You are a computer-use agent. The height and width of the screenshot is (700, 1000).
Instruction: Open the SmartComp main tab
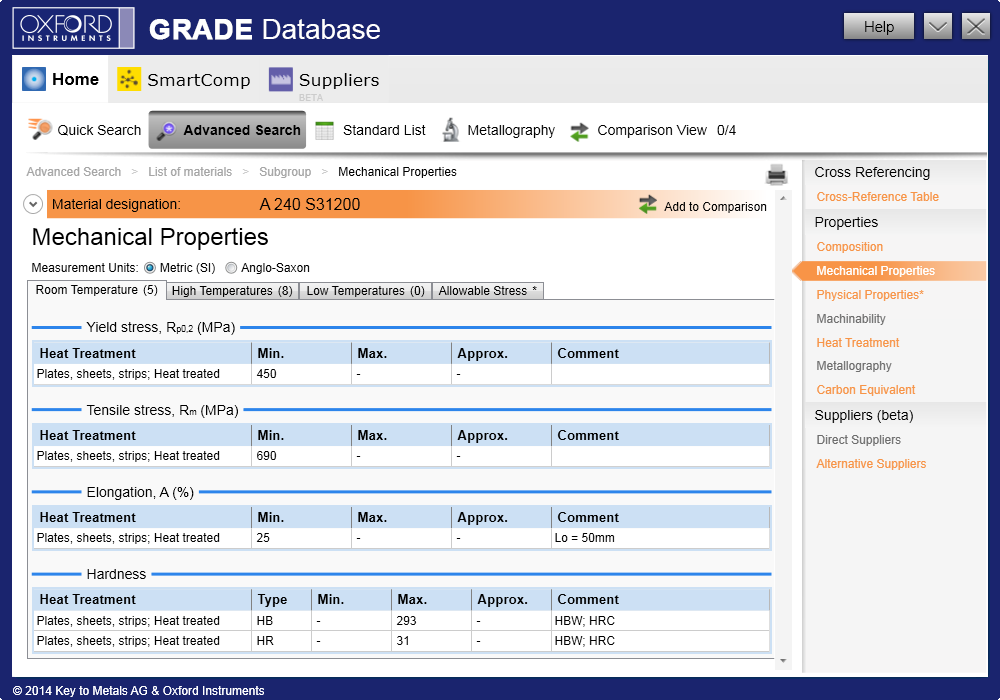pyautogui.click(x=184, y=79)
